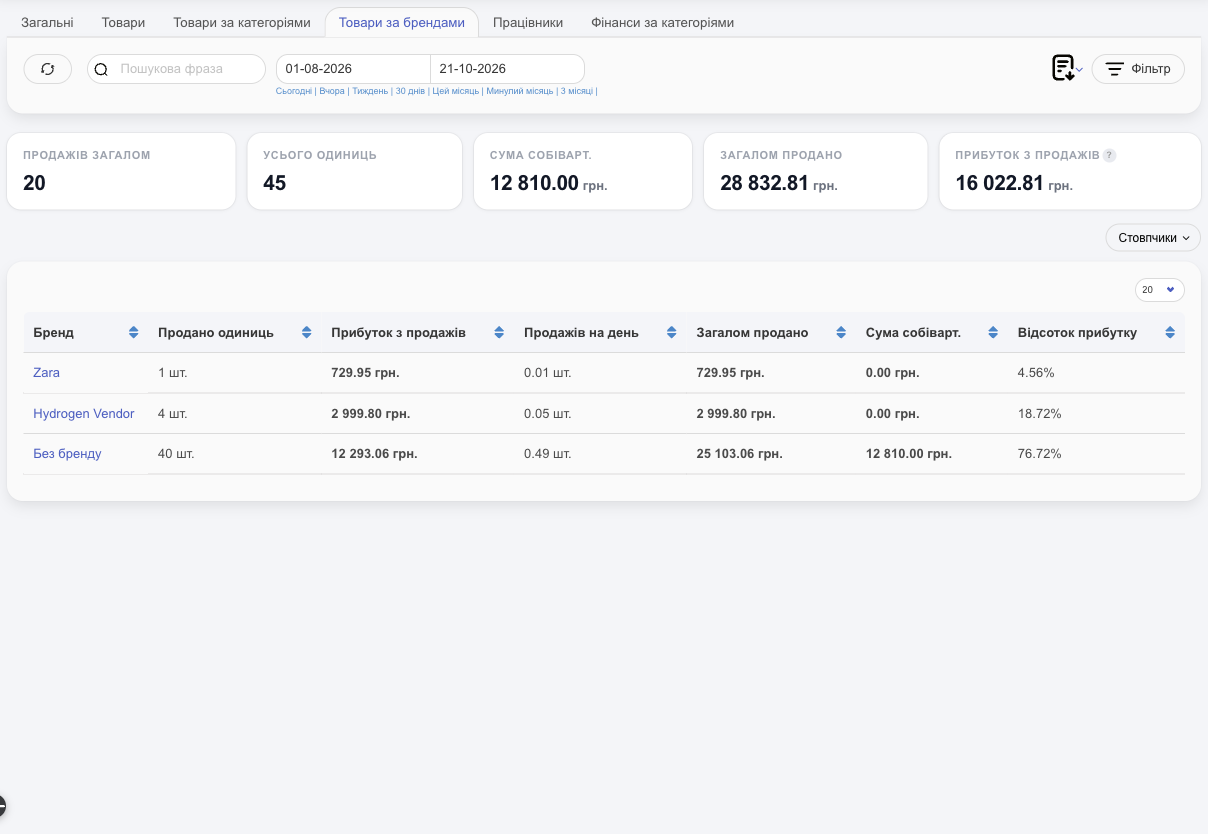Click the Без бренду brand link
This screenshot has height=834, width=1208.
67,454
